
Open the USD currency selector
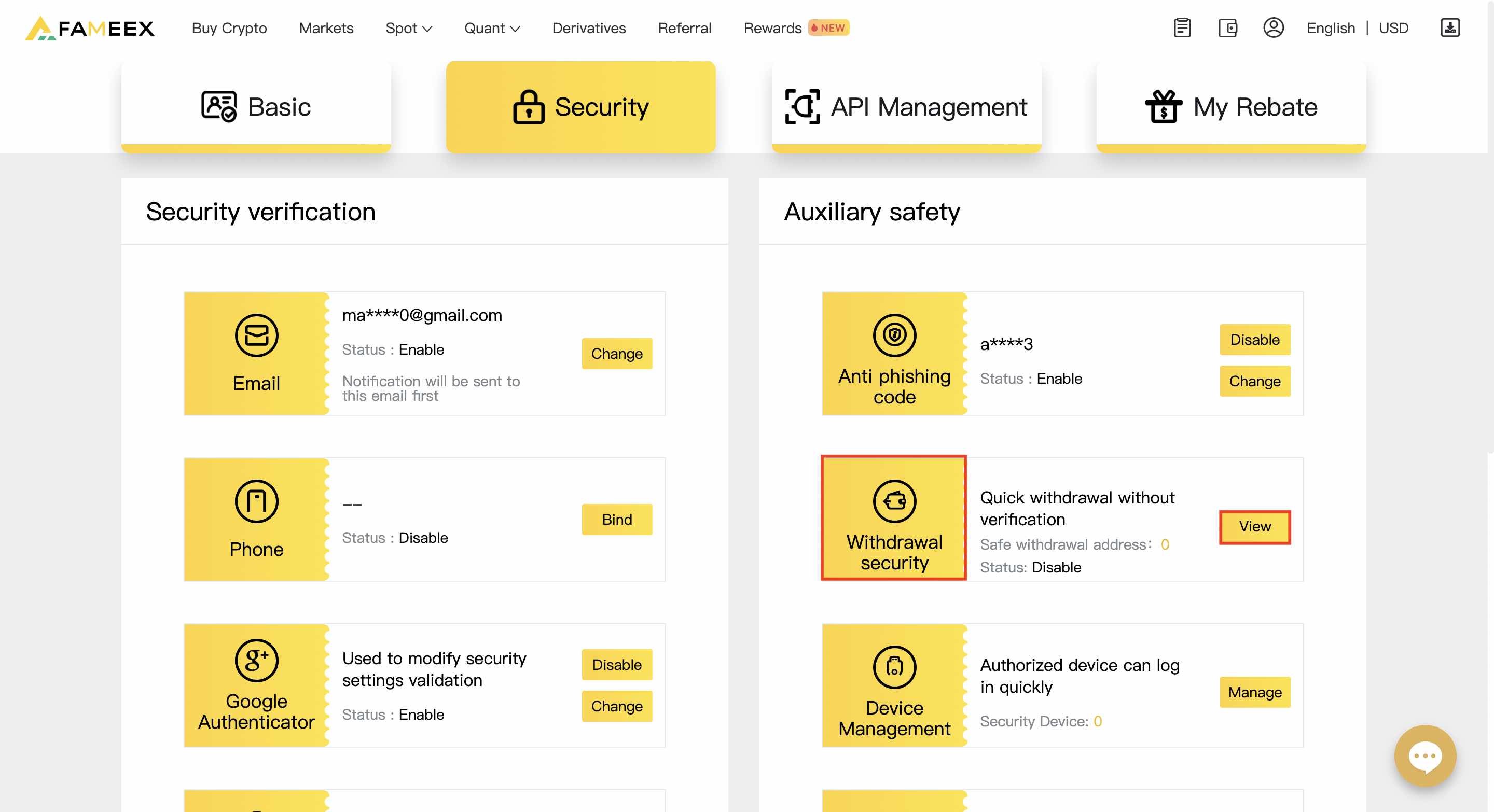(1393, 28)
